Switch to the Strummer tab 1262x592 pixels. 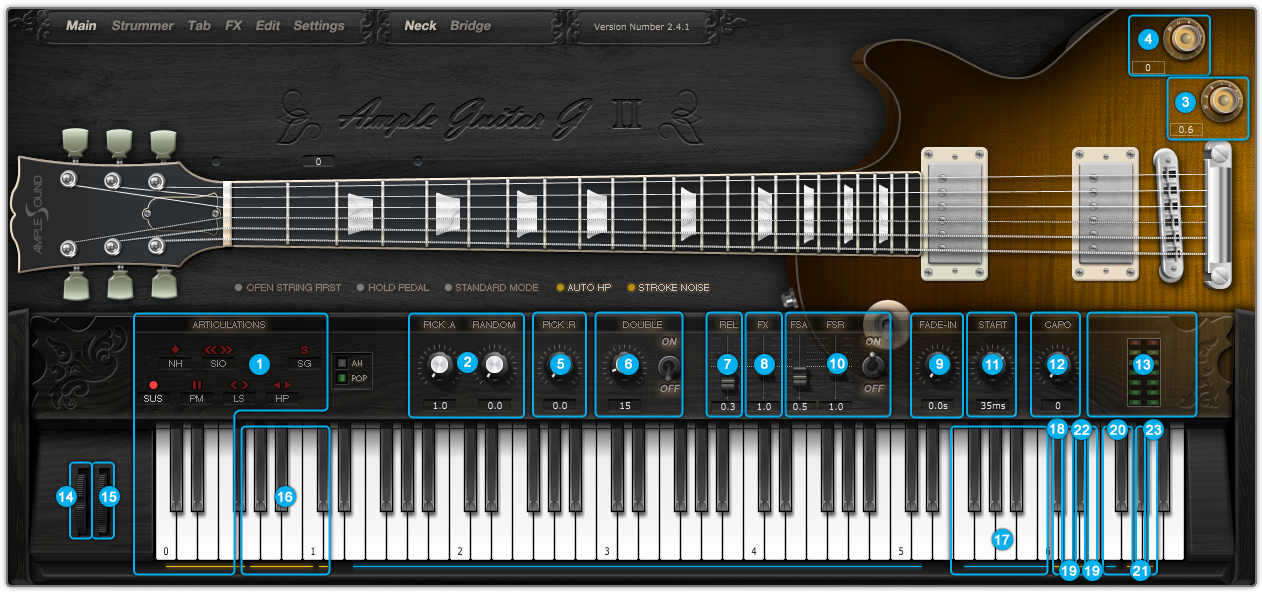142,26
